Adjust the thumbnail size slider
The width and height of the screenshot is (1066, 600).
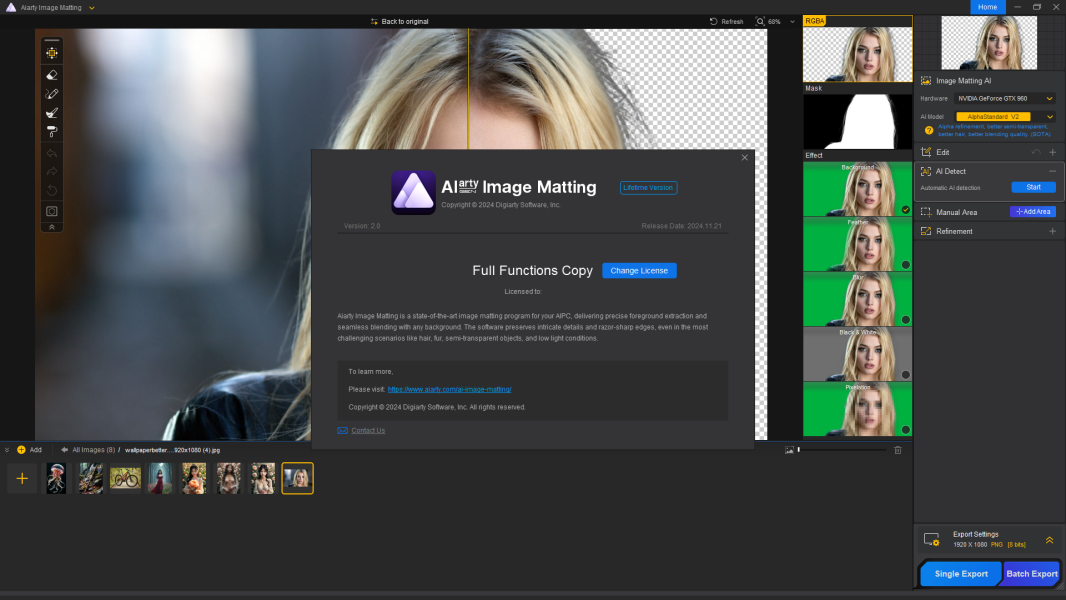[842, 450]
